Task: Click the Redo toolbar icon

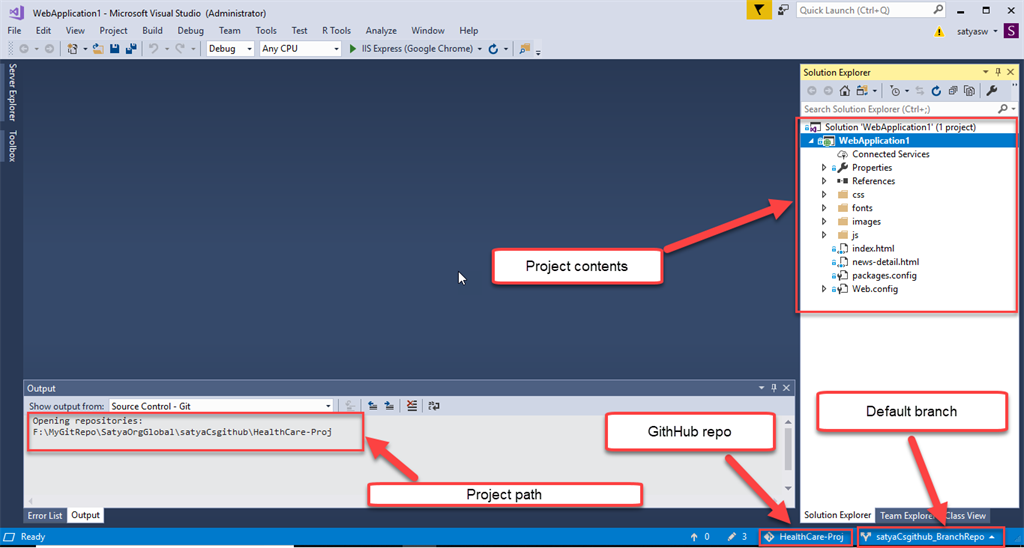Action: pyautogui.click(x=180, y=49)
